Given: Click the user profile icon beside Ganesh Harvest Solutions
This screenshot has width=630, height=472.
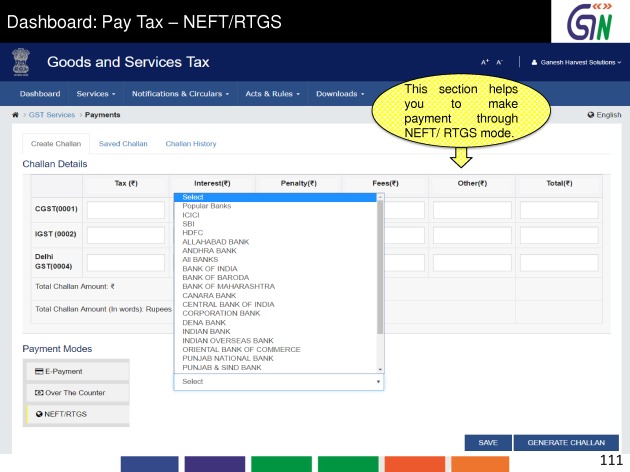Looking at the screenshot, I should tap(534, 62).
